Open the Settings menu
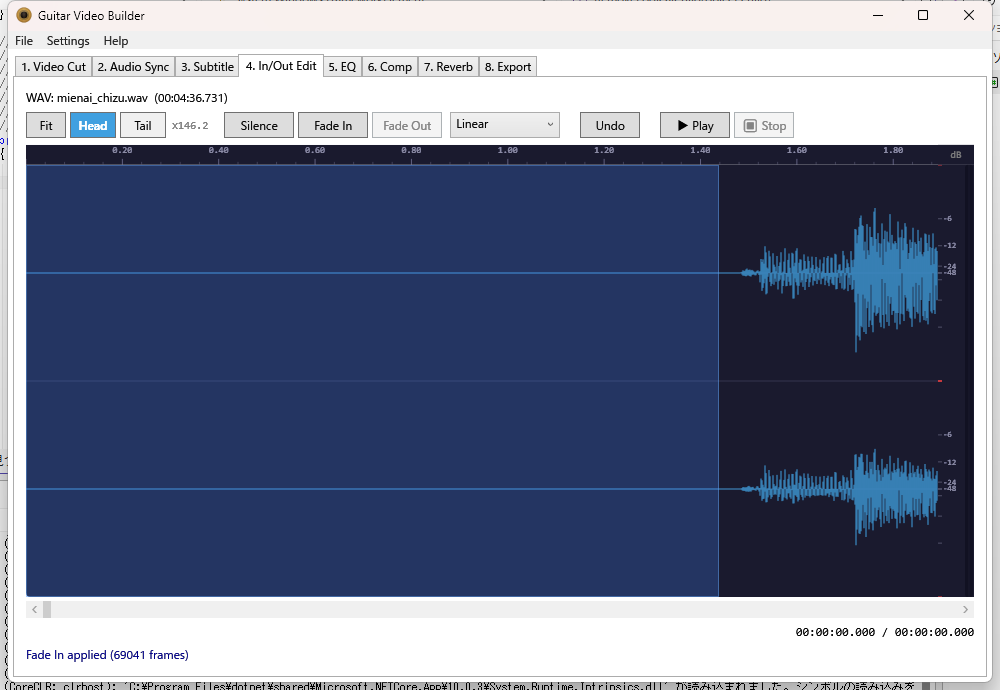 coord(68,41)
